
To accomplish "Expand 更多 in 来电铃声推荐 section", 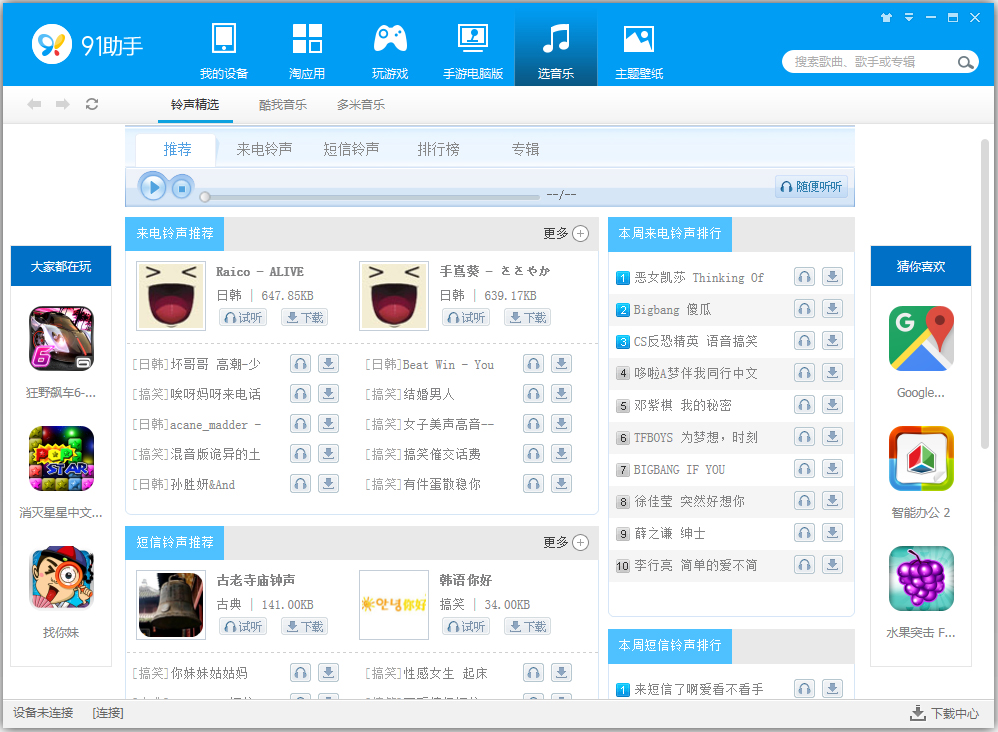I will 566,233.
